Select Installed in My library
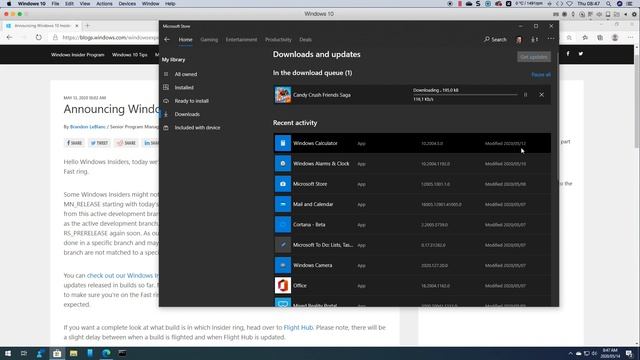Screen dimensions: 640x360 click(x=184, y=87)
